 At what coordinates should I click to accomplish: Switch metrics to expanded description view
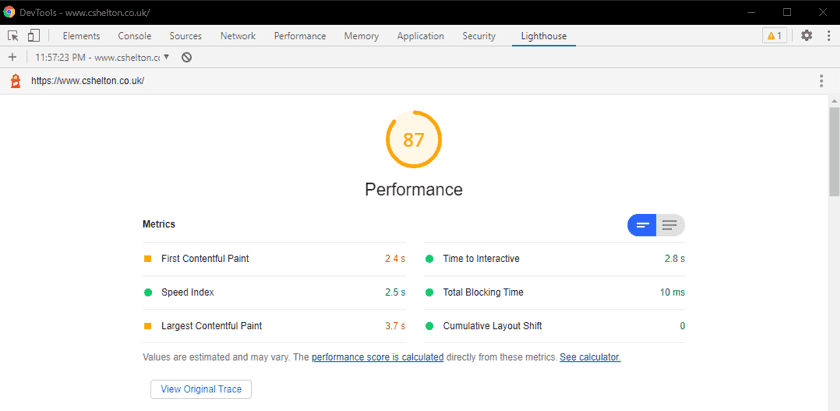click(670, 225)
